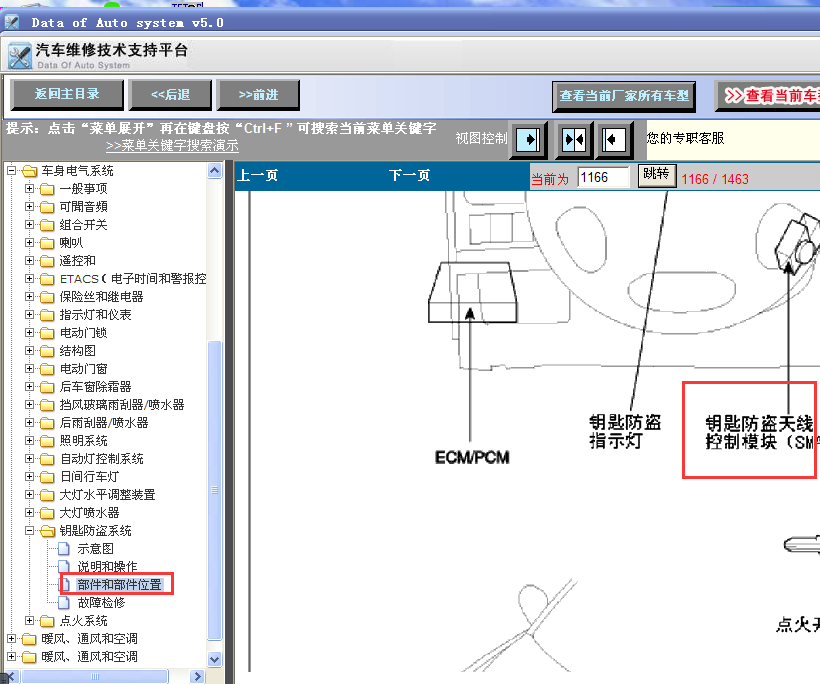Image resolution: width=820 pixels, height=684 pixels.
Task: Click the app logo beside 汽车维修技术支持平台
Action: click(x=20, y=56)
